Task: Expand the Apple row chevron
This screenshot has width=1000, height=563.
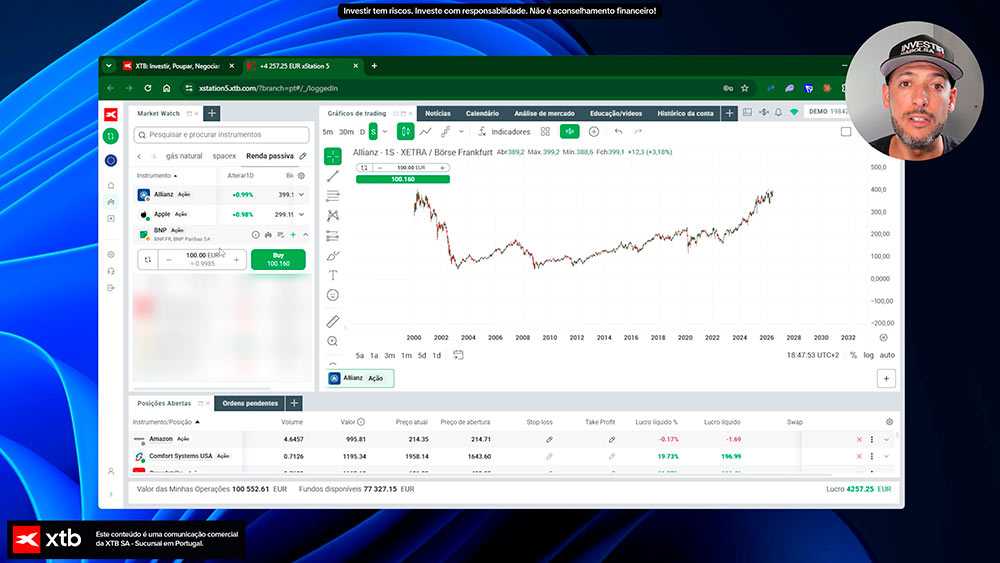Action: 302,214
